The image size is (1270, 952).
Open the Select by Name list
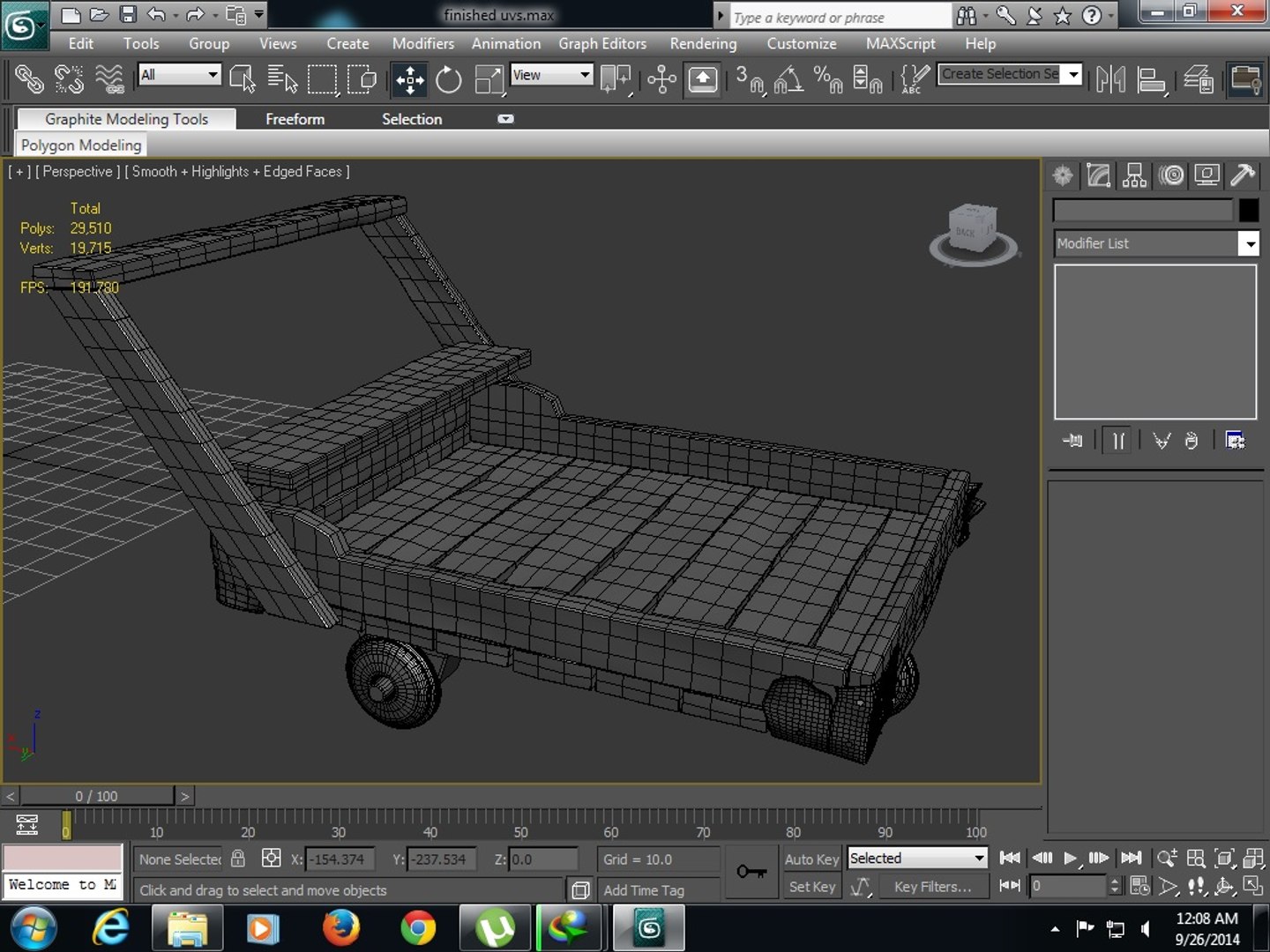coord(282,80)
